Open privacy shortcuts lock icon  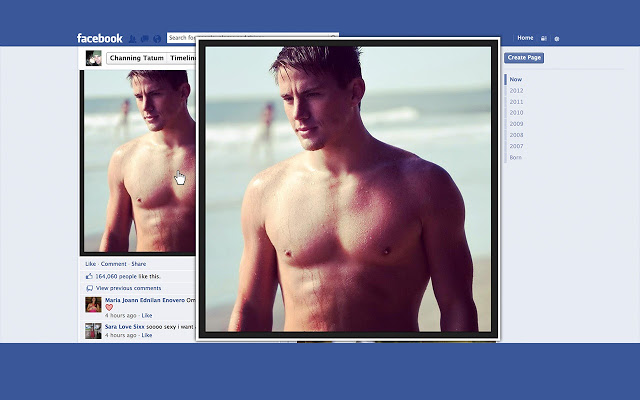coord(544,38)
